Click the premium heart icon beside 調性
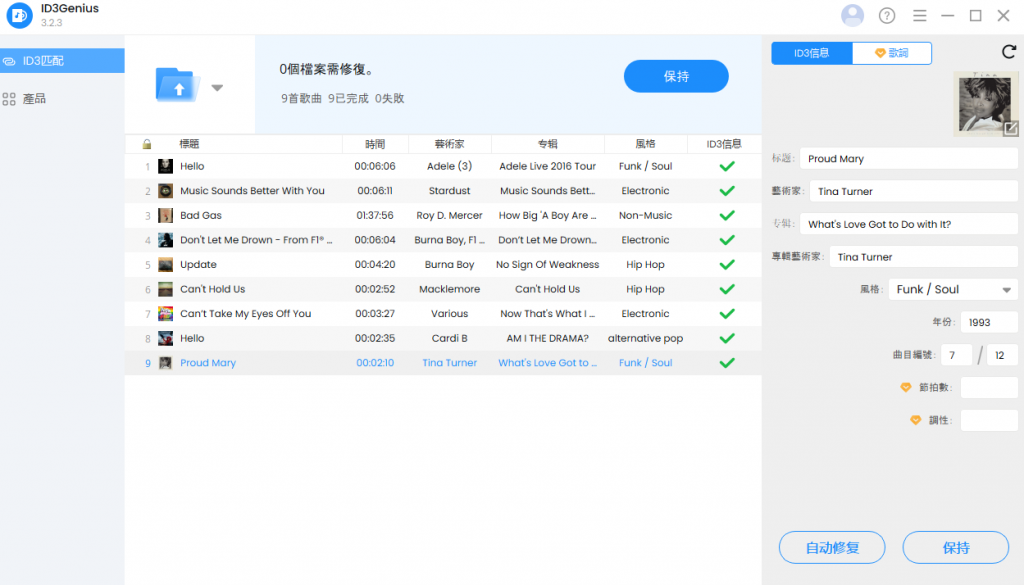This screenshot has width=1024, height=585. tap(916, 420)
